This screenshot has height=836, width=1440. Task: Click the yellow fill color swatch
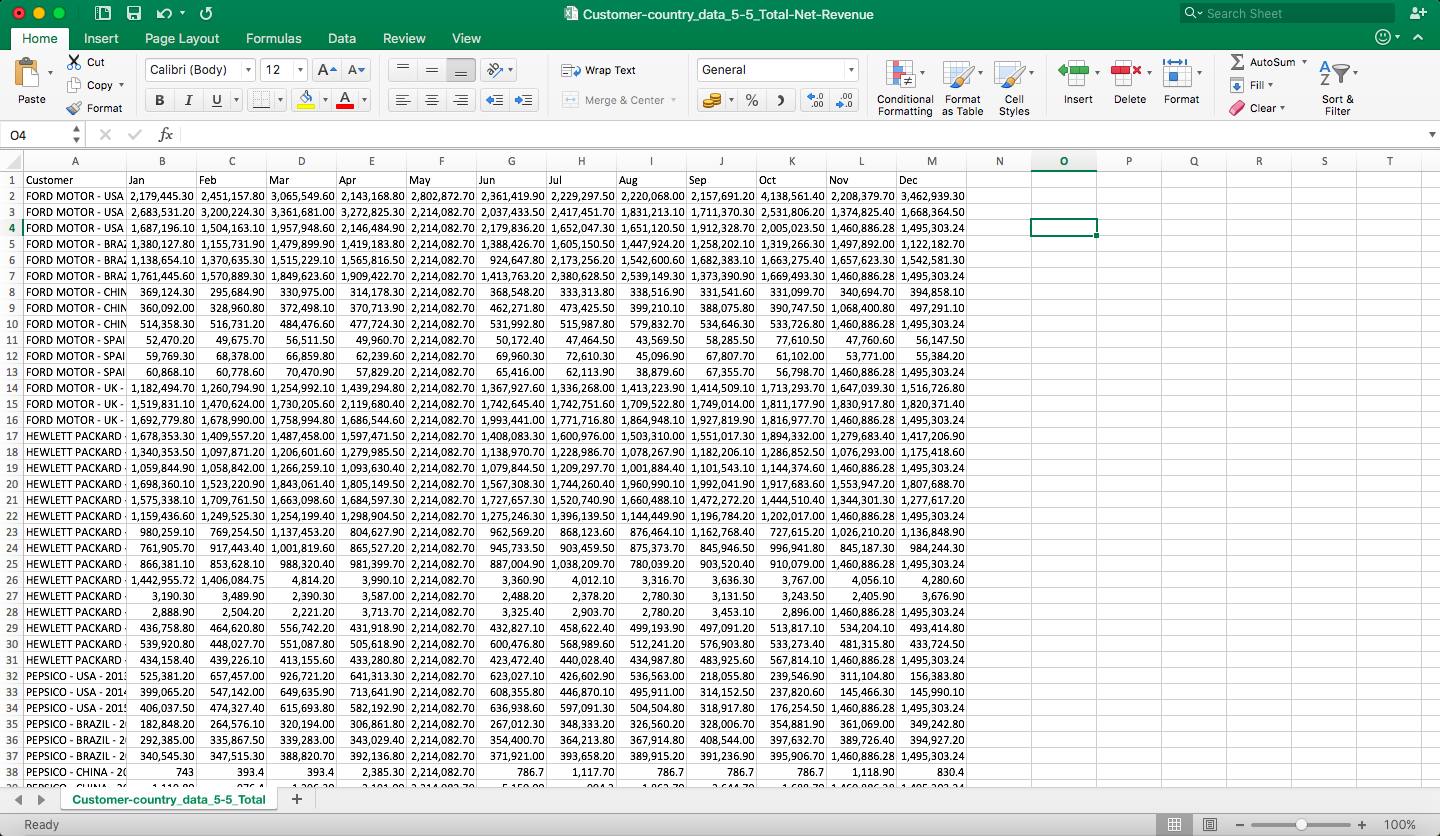click(x=306, y=100)
